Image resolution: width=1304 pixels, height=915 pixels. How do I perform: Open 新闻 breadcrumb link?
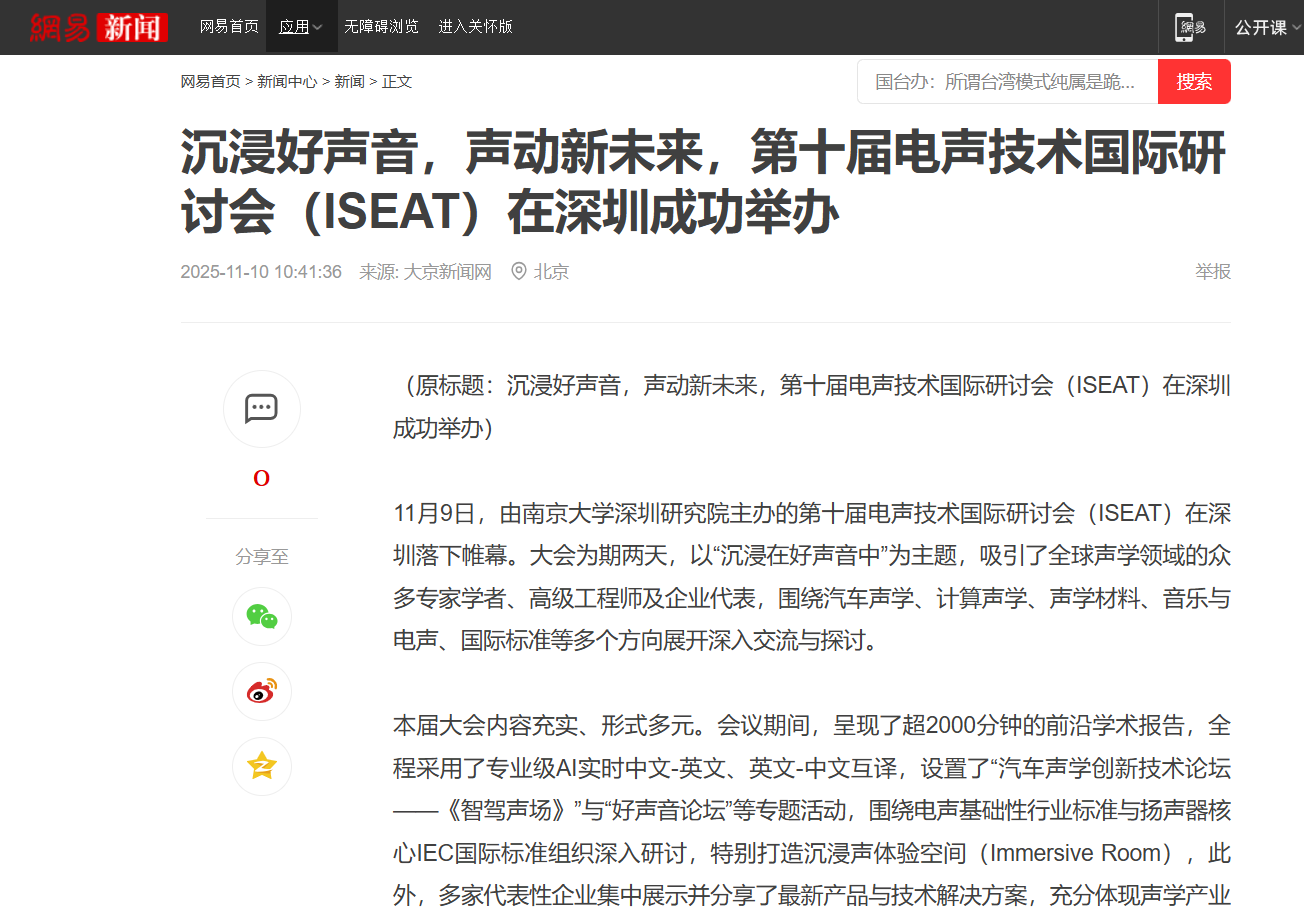click(x=349, y=81)
